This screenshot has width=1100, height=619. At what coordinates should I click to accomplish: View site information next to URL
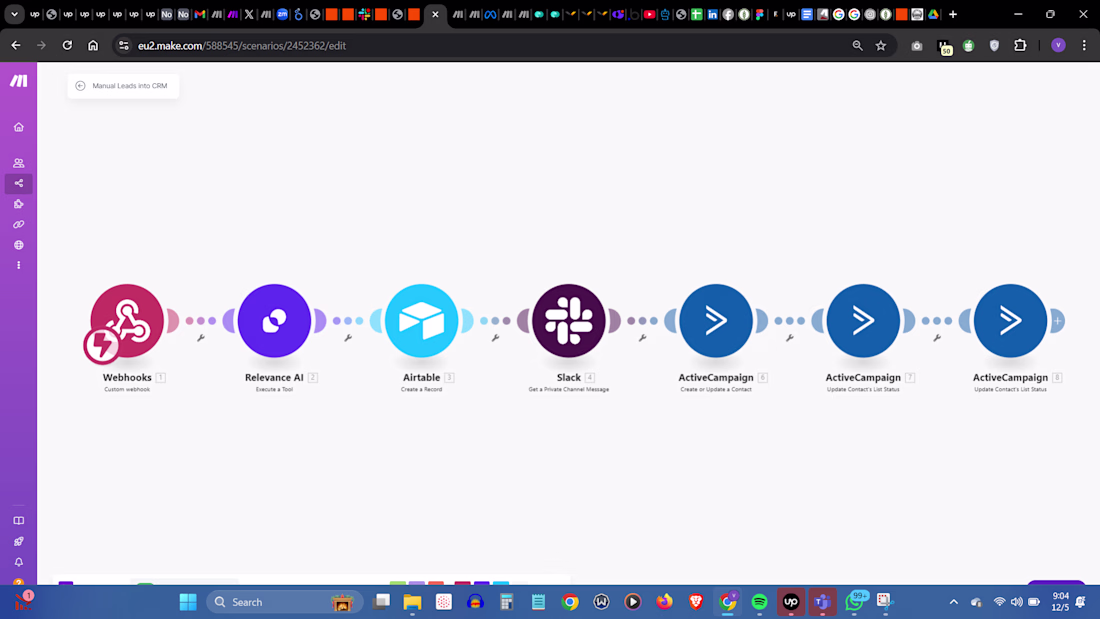coord(123,46)
